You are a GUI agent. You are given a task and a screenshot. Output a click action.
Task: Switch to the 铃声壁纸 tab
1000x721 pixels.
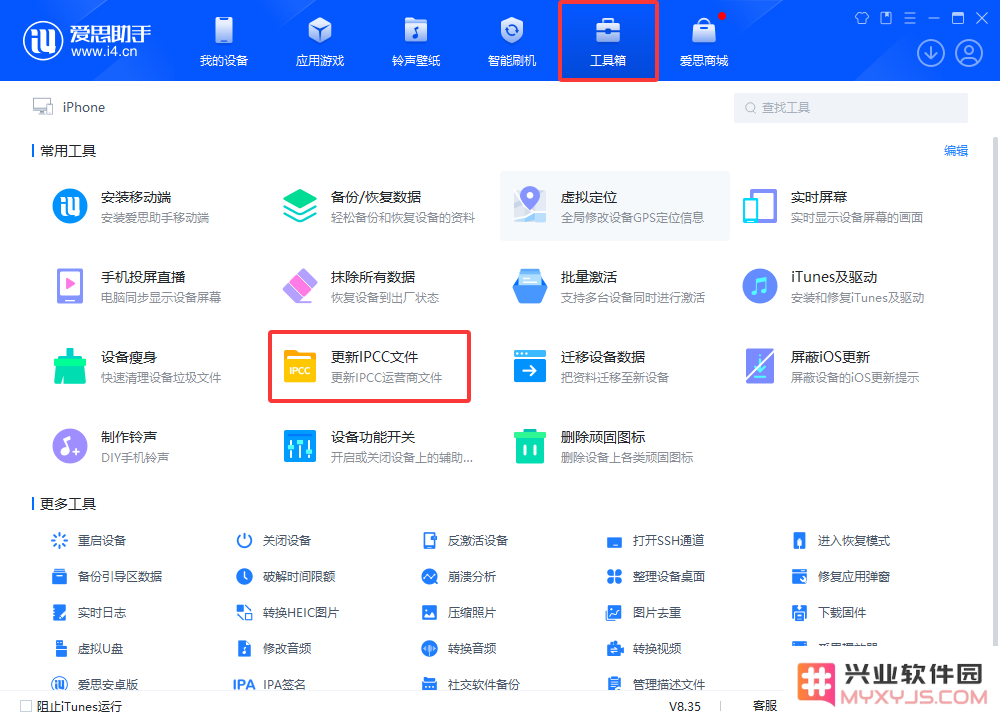(x=416, y=41)
